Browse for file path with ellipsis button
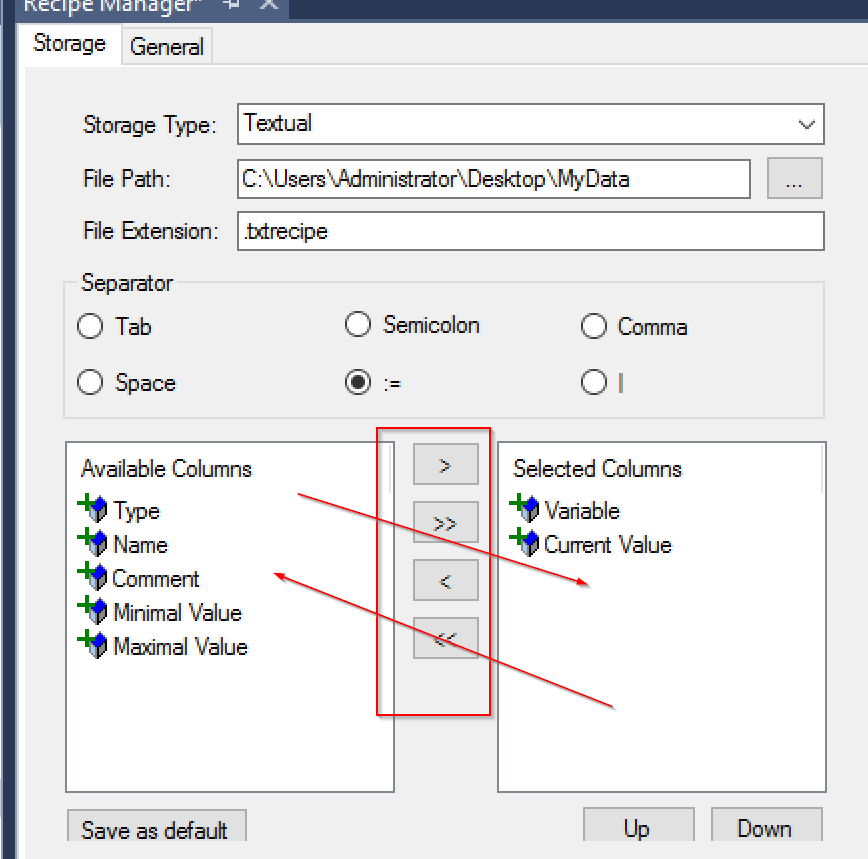 [794, 178]
